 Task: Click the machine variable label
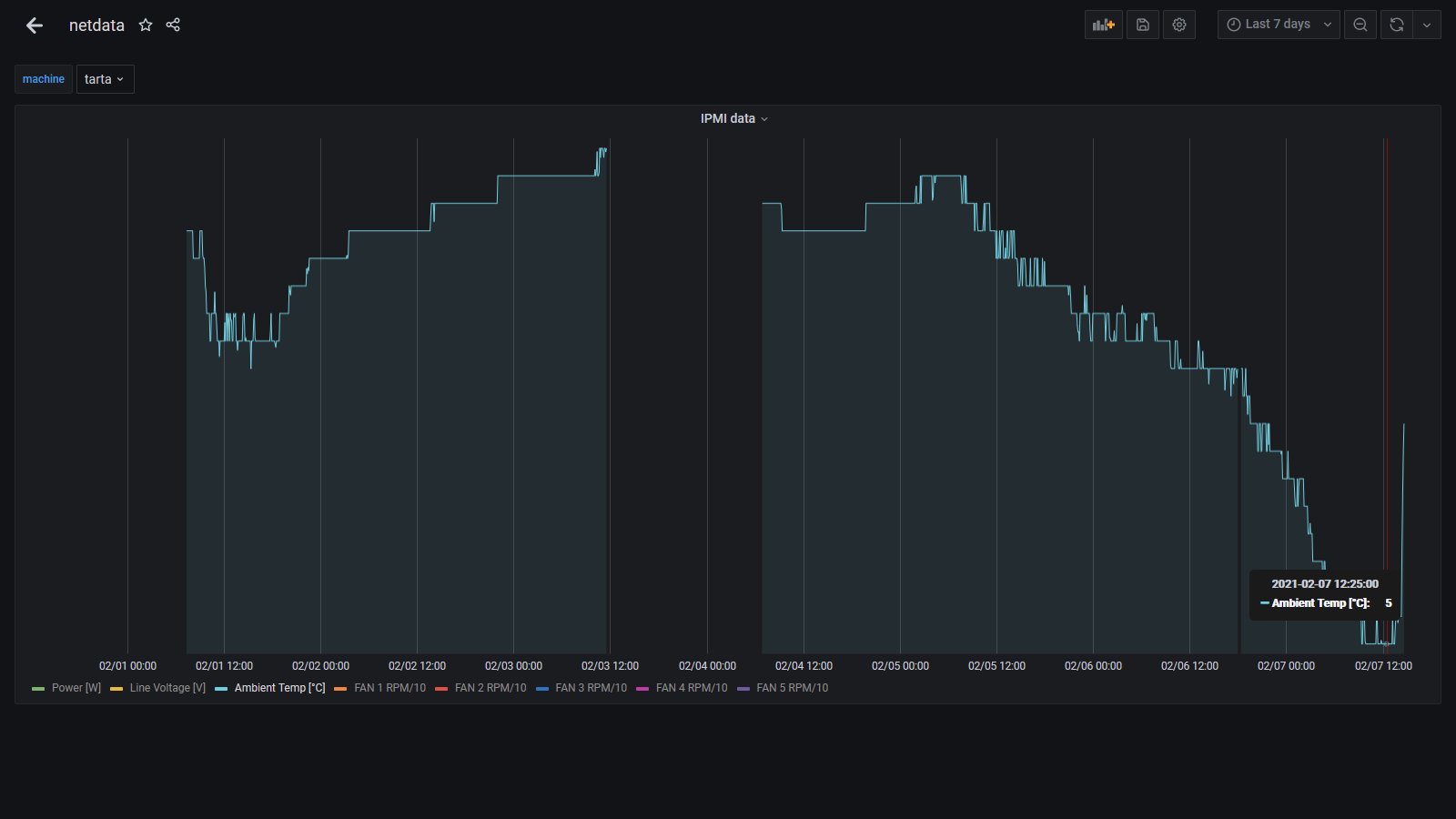(44, 79)
